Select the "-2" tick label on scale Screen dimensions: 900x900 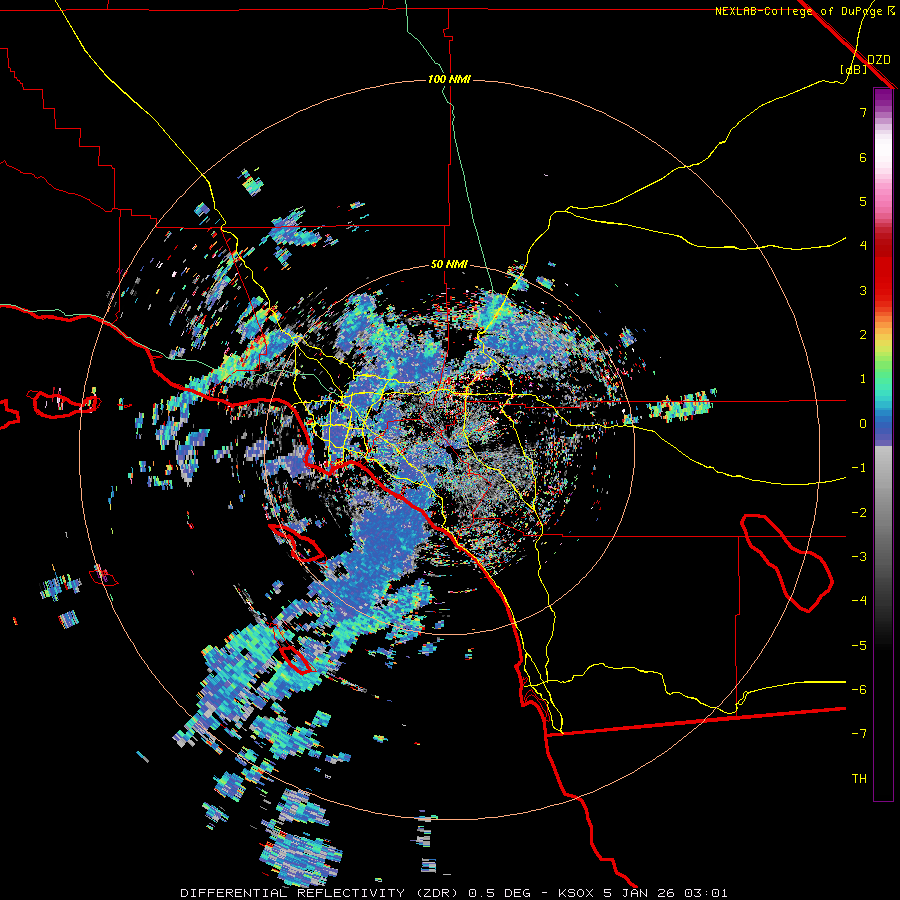859,513
